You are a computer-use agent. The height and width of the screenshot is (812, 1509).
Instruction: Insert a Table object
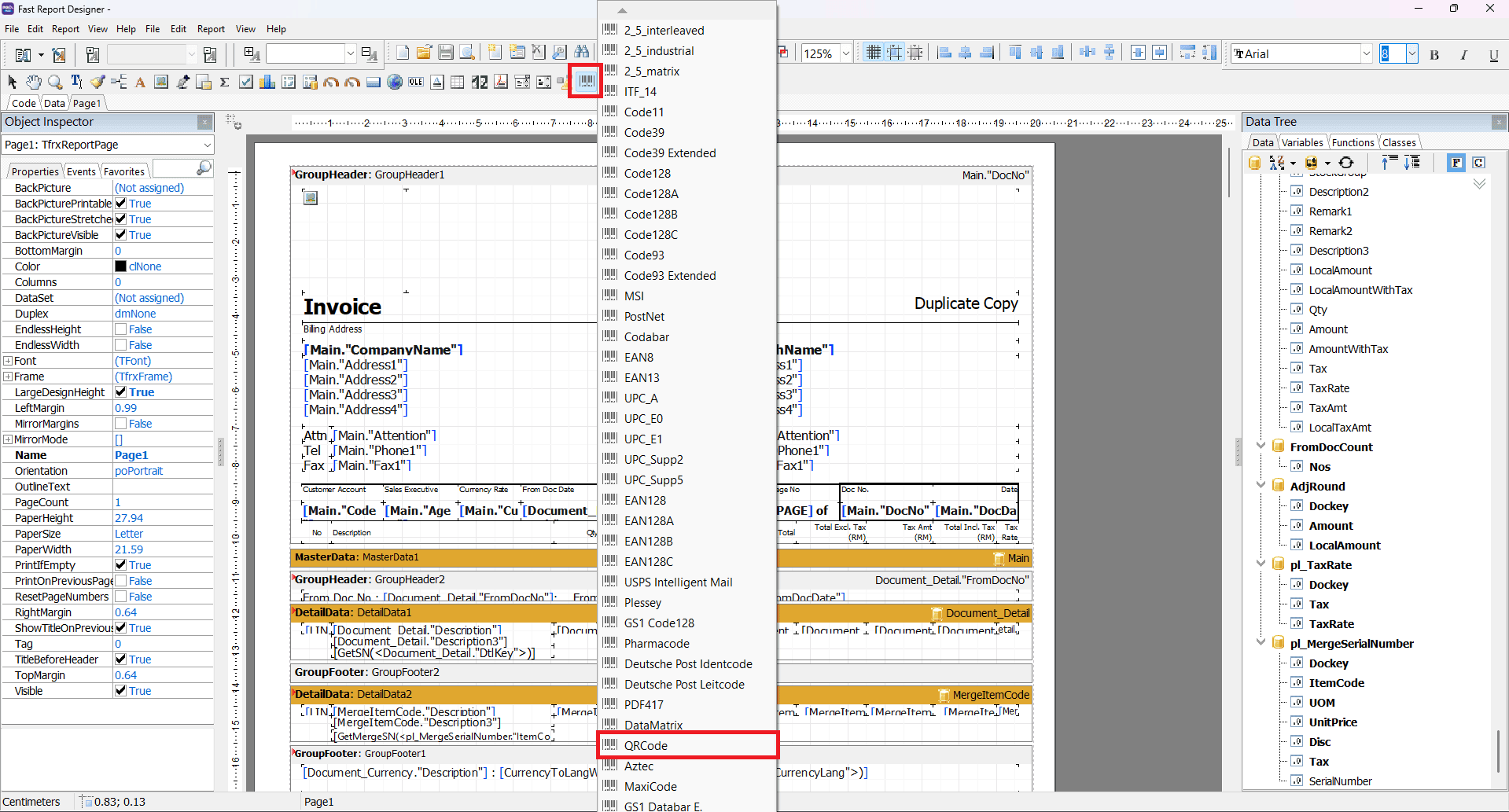[x=458, y=82]
